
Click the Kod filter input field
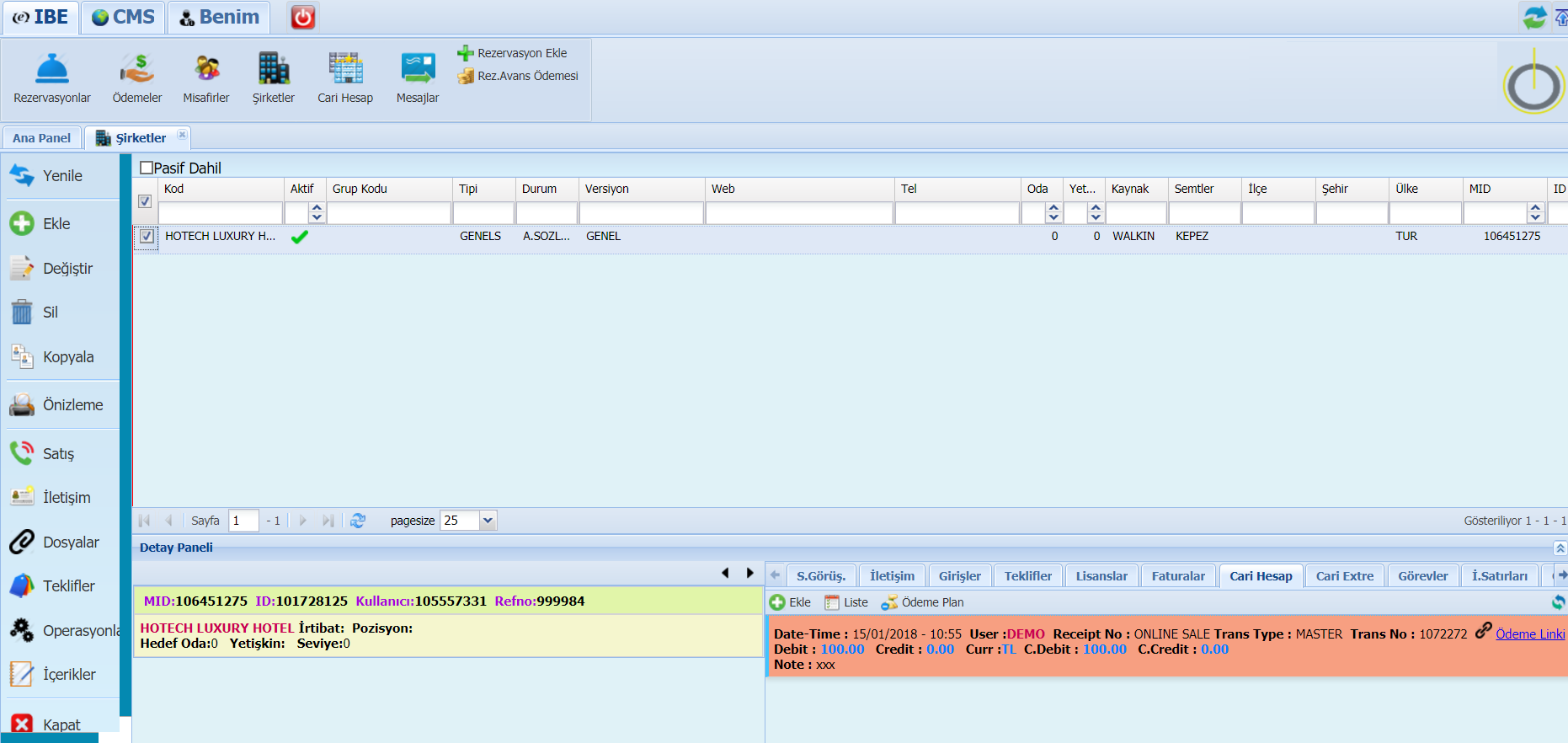click(221, 213)
